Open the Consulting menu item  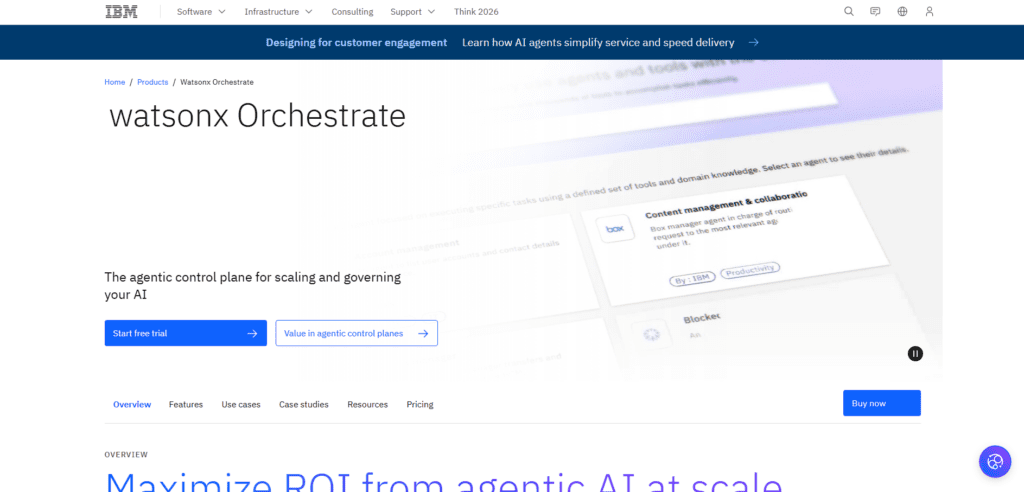(x=352, y=12)
